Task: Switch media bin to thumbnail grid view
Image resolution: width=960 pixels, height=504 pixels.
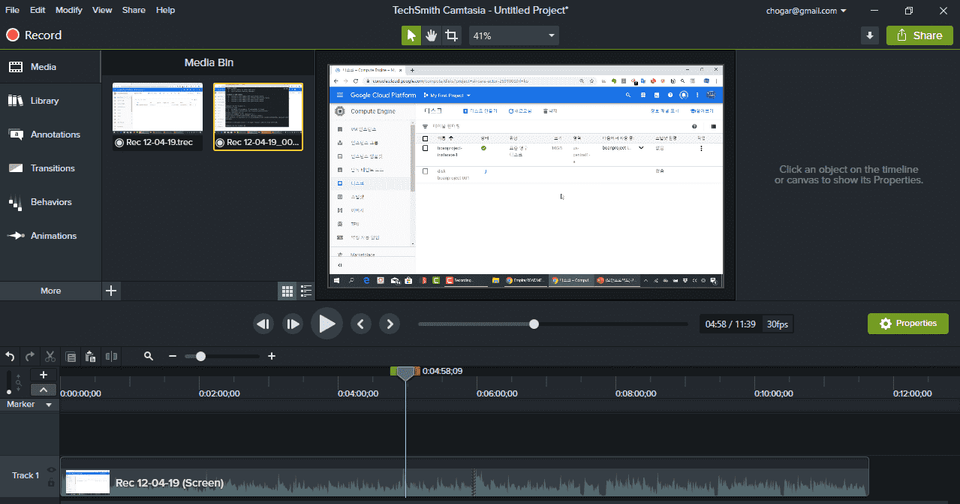Action: click(x=287, y=291)
